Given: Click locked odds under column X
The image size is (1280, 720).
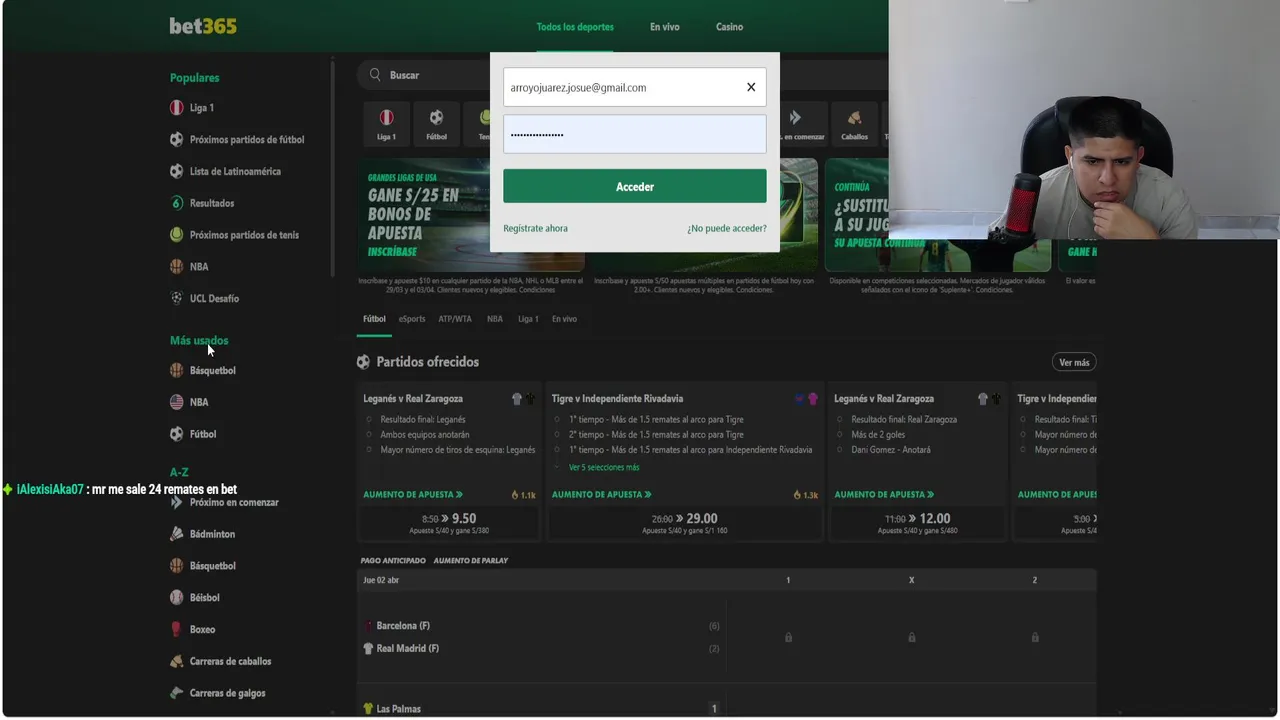Looking at the screenshot, I should 911,637.
